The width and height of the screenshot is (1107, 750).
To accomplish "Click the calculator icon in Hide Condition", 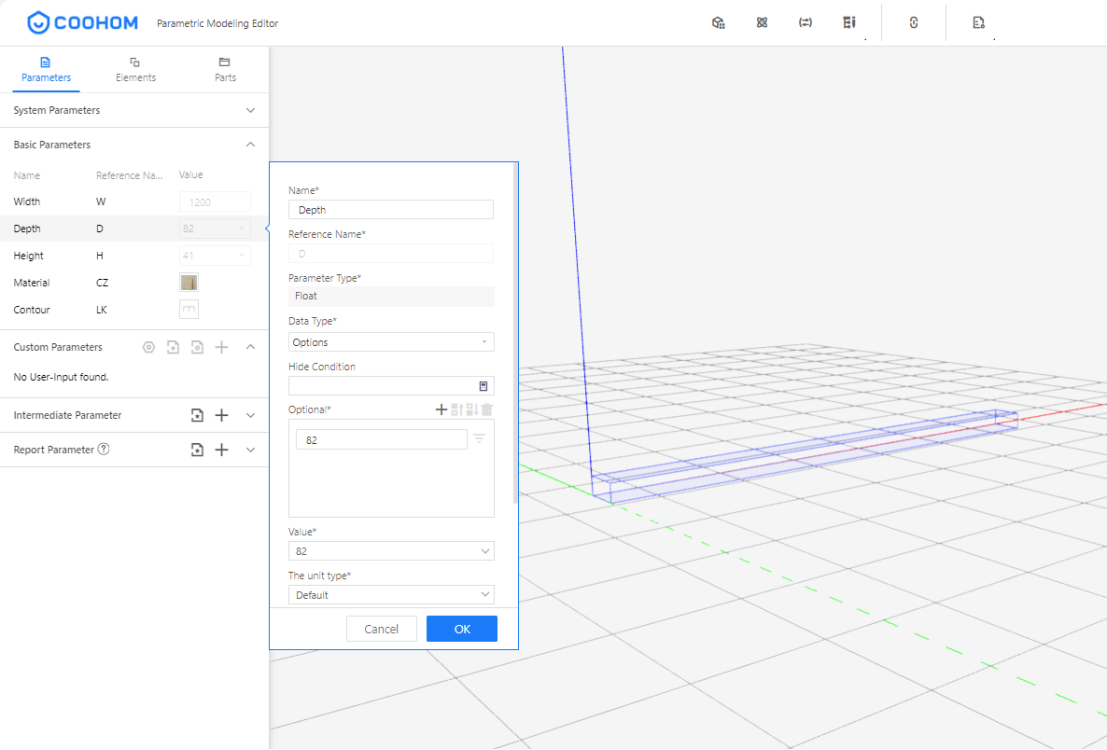I will click(x=483, y=386).
